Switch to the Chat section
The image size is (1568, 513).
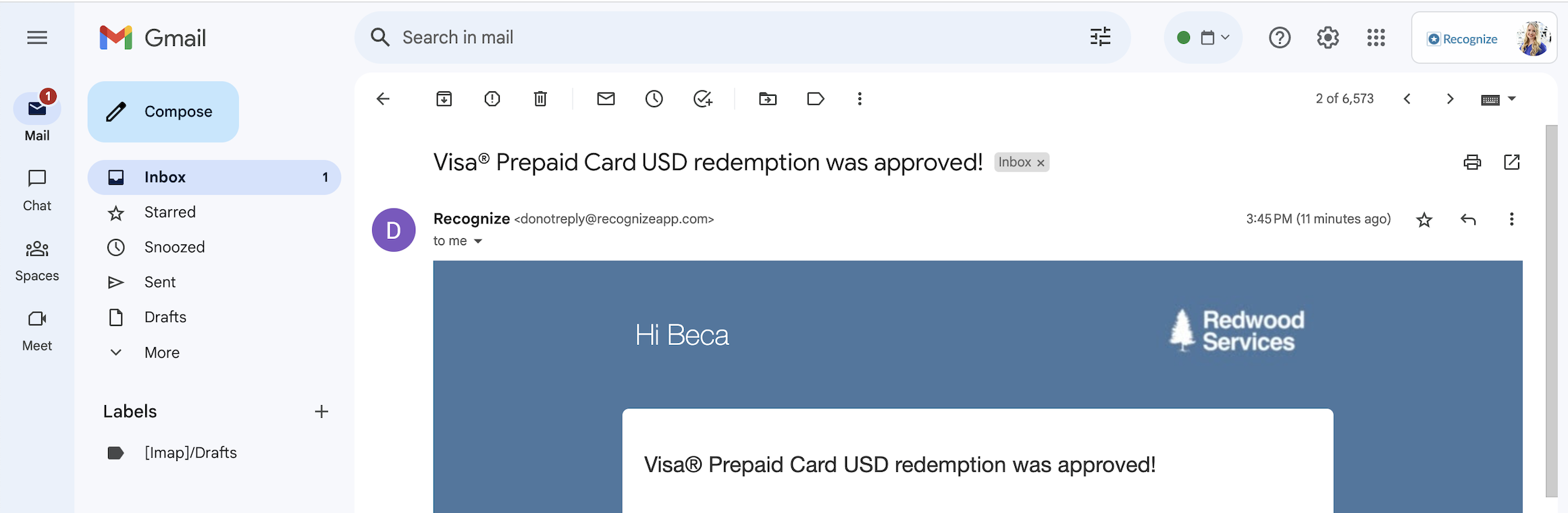pos(37,190)
